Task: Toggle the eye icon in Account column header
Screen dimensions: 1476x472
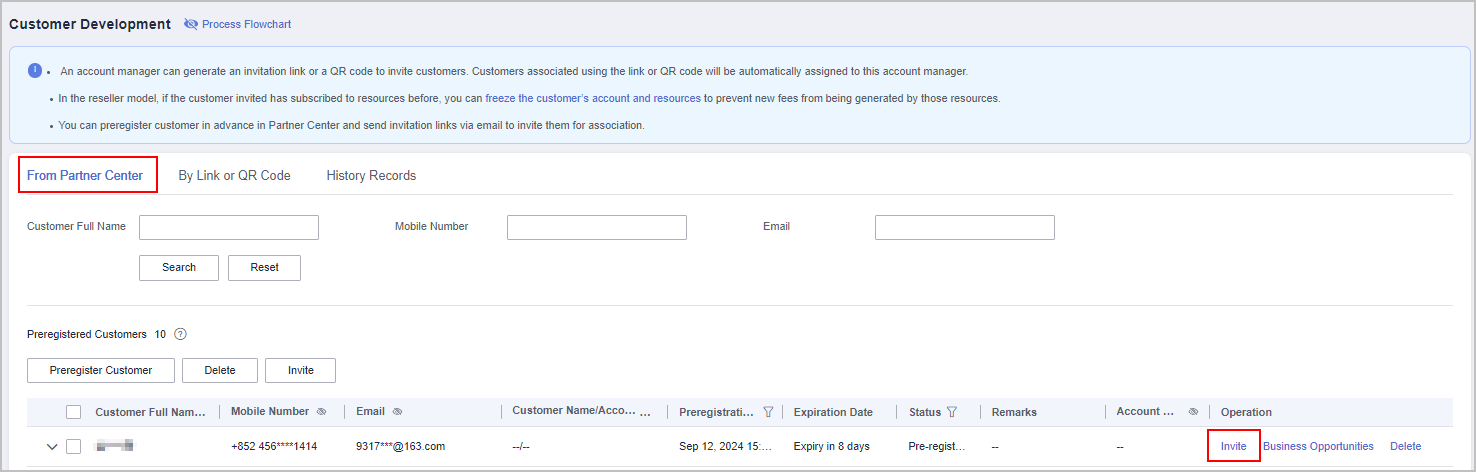Action: point(1193,412)
